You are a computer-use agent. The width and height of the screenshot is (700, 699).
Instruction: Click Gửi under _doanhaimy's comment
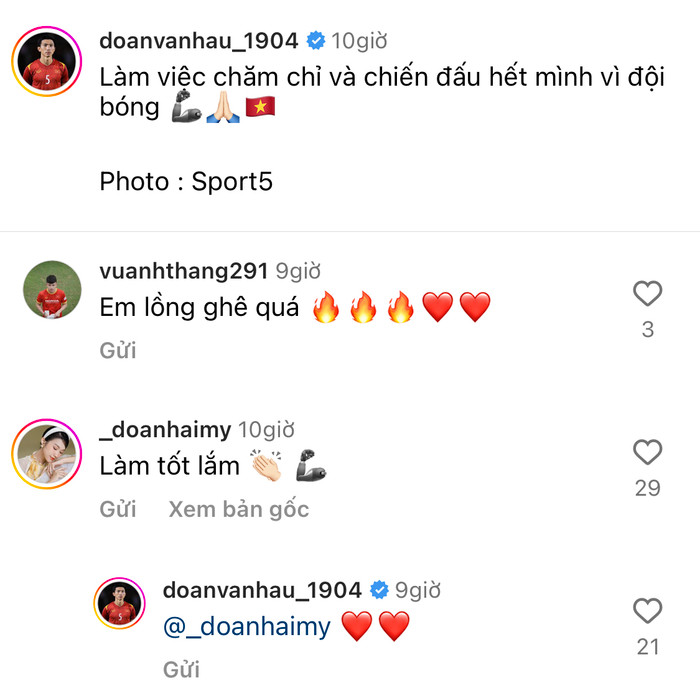118,509
